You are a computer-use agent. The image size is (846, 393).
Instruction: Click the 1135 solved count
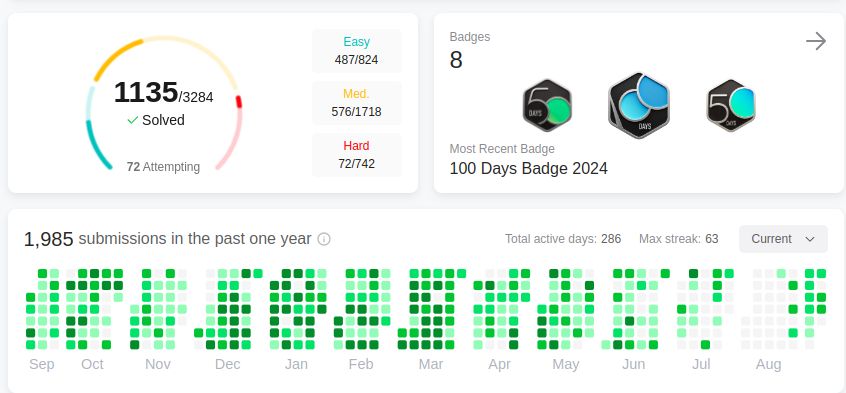point(146,92)
